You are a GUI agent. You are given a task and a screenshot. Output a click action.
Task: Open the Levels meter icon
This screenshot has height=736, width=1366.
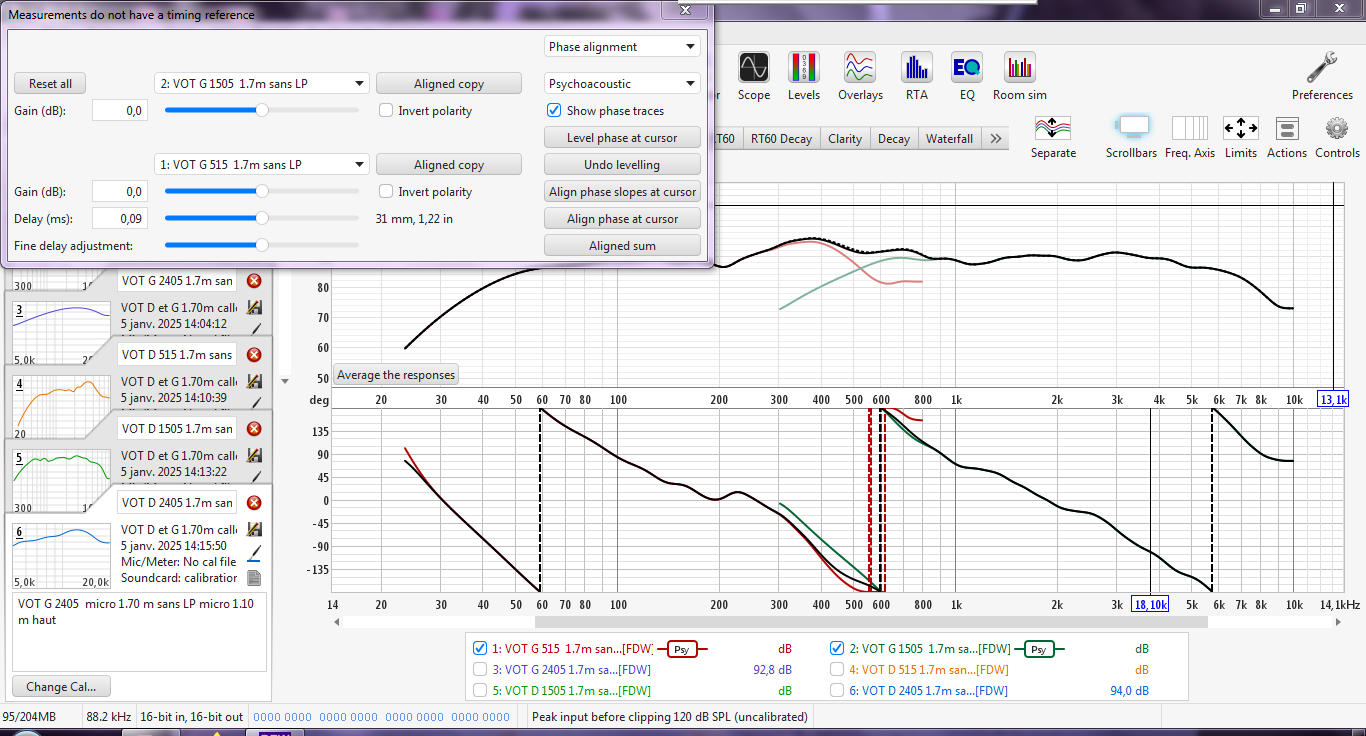(804, 68)
